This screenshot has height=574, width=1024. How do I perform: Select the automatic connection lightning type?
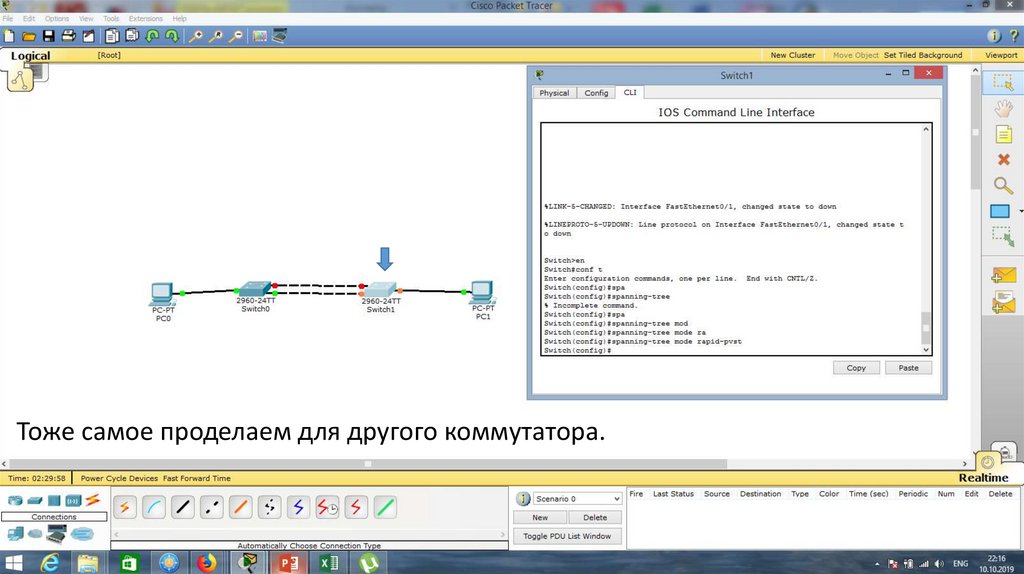pos(125,507)
